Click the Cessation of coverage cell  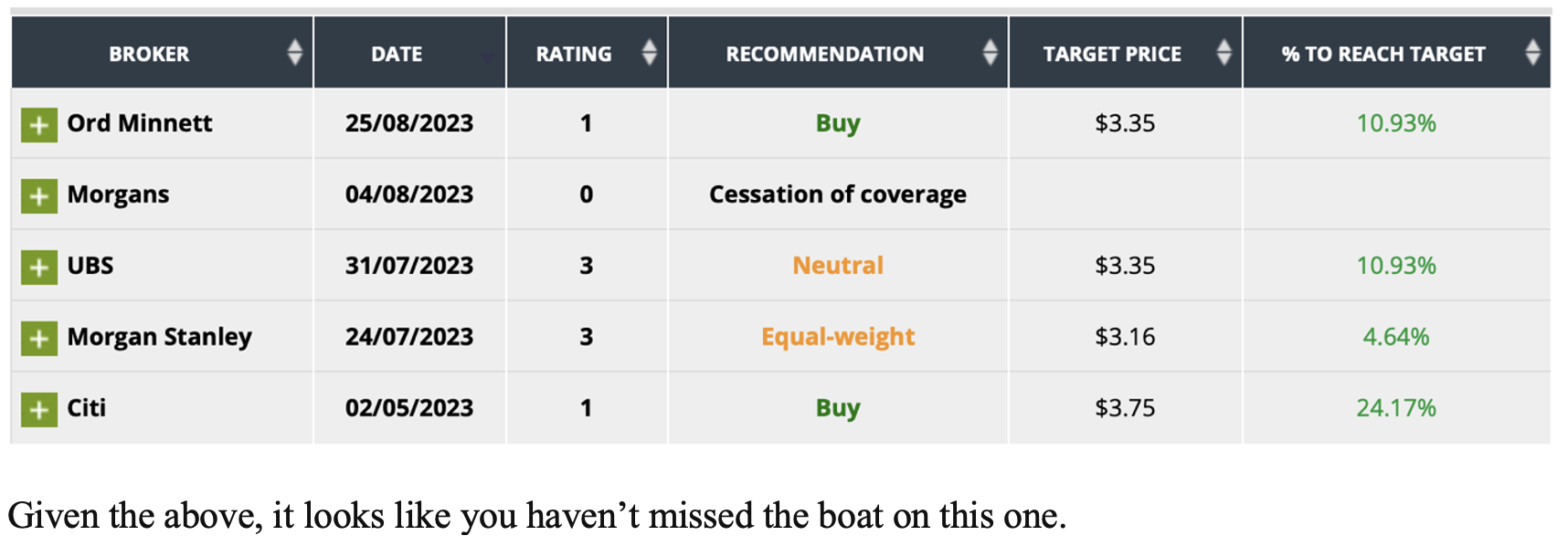coord(838,194)
